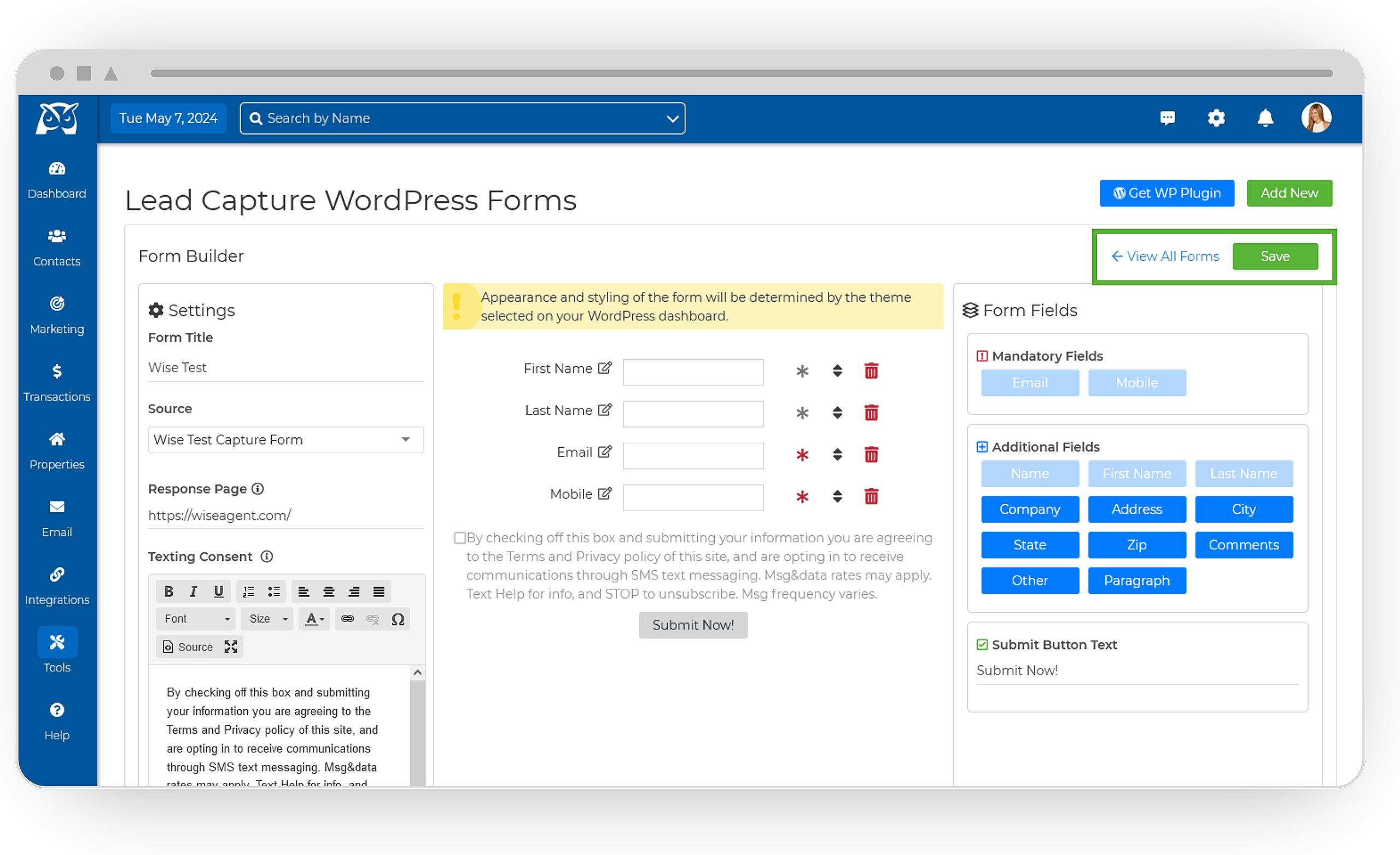Delete the Last Name field

871,412
